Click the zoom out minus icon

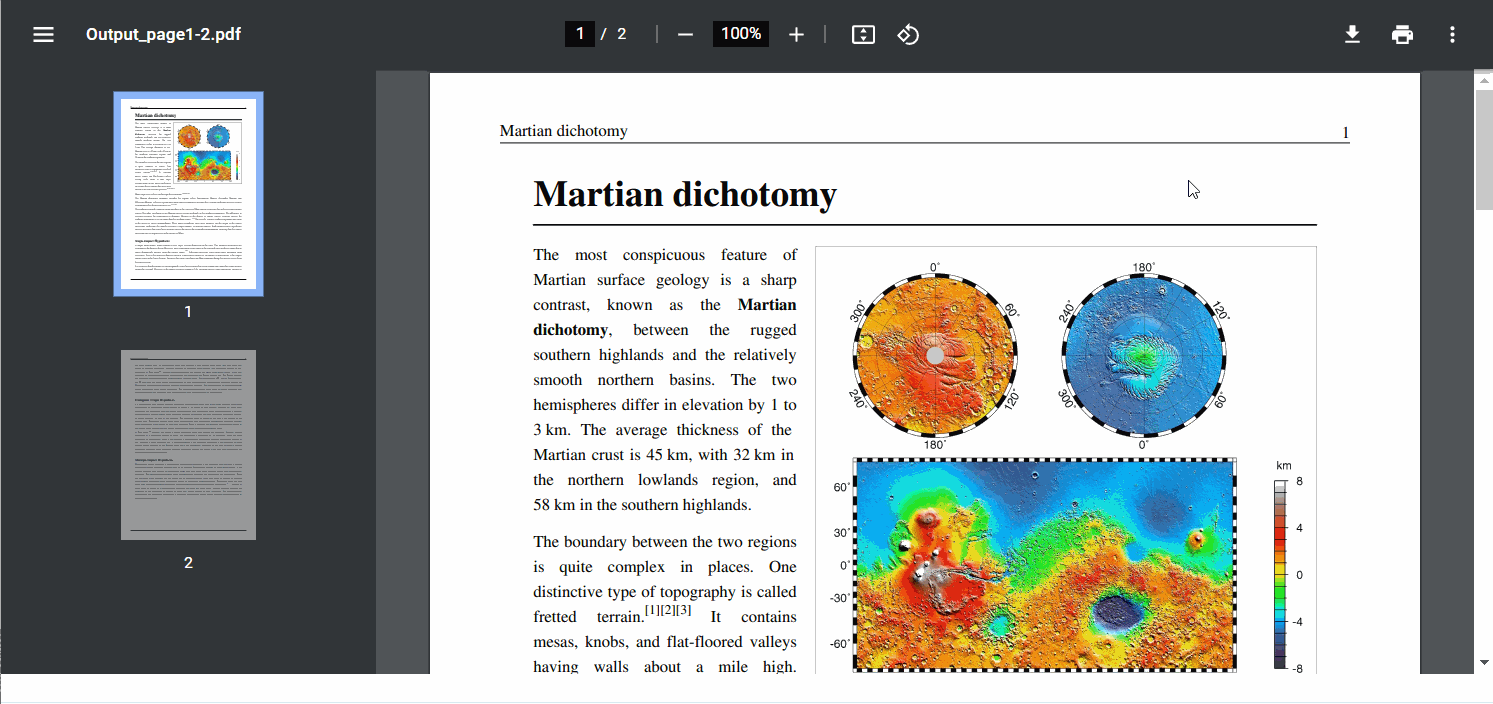click(x=685, y=35)
